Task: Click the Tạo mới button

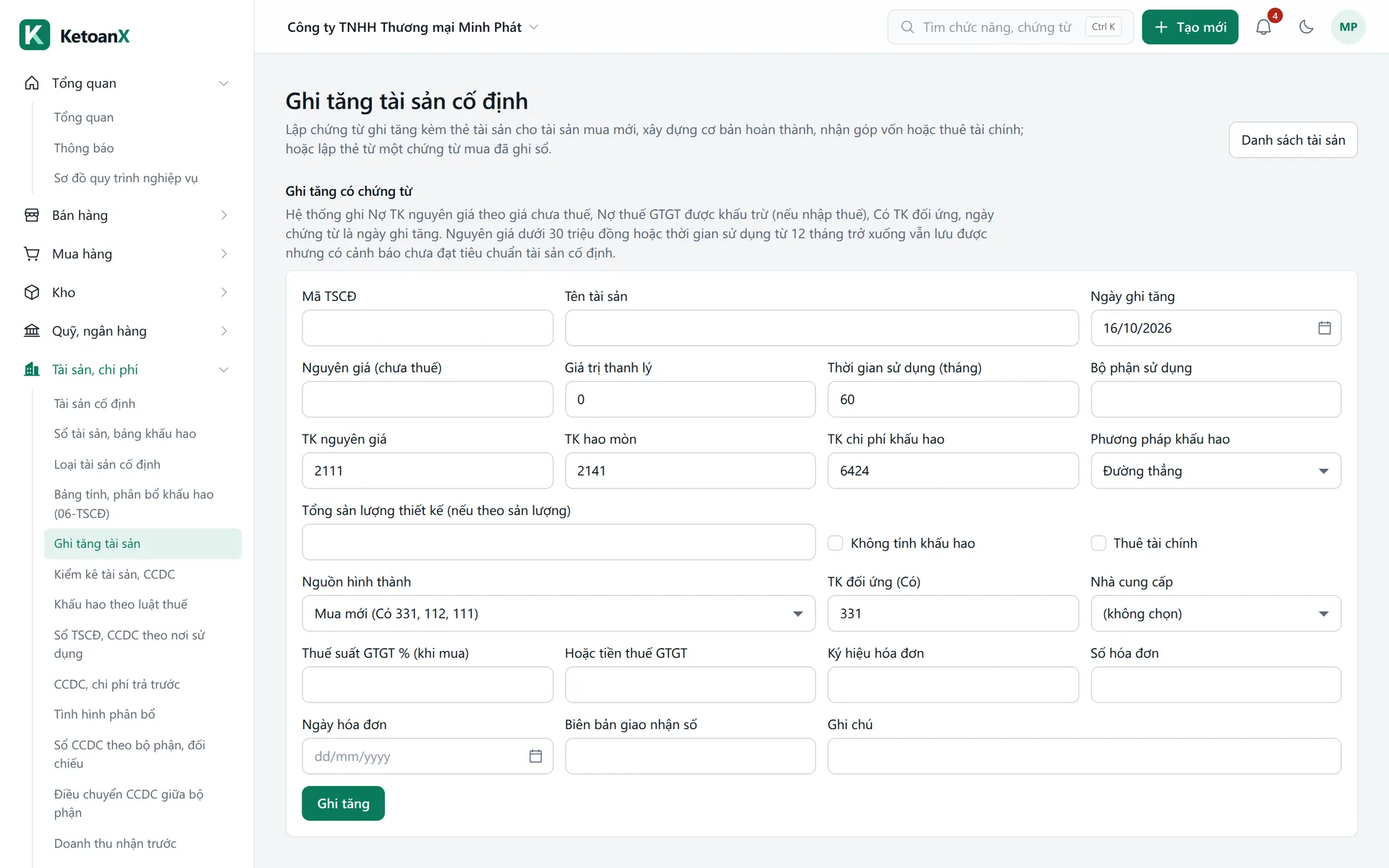Action: coord(1190,27)
